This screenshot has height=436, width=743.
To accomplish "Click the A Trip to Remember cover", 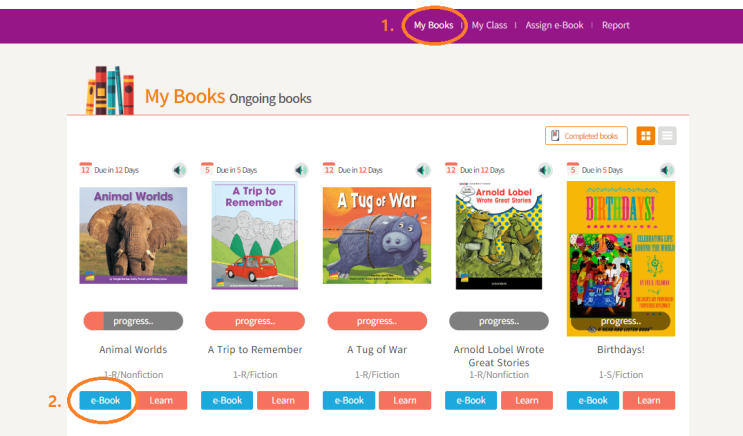I will pos(254,235).
